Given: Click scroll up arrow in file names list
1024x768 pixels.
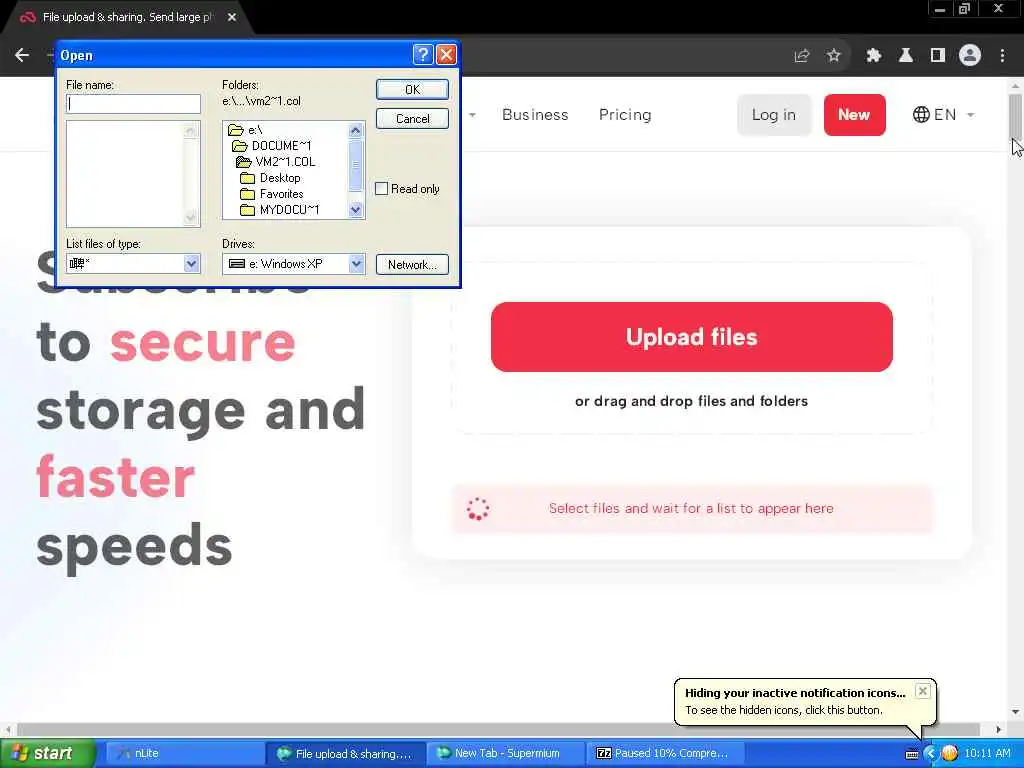Looking at the screenshot, I should (191, 131).
